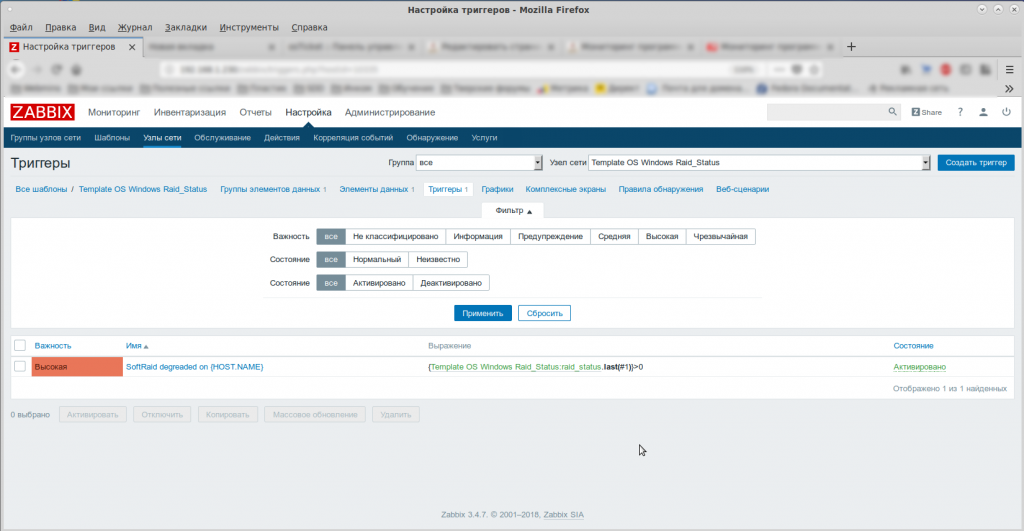The image size is (1024, 531).
Task: Focus the Zabbix search input field
Action: 827,112
